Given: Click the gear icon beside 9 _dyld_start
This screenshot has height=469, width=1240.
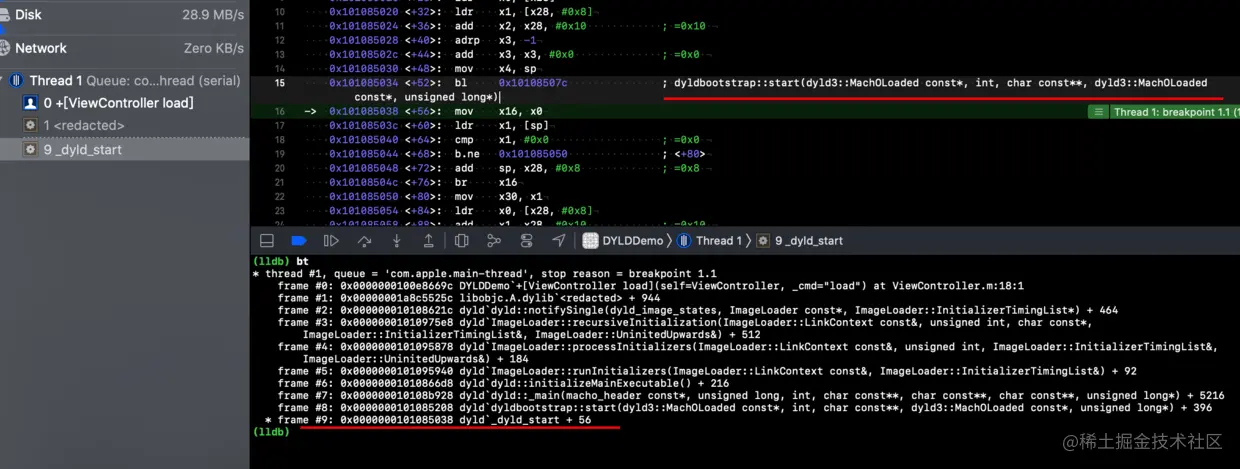Looking at the screenshot, I should click(31, 149).
